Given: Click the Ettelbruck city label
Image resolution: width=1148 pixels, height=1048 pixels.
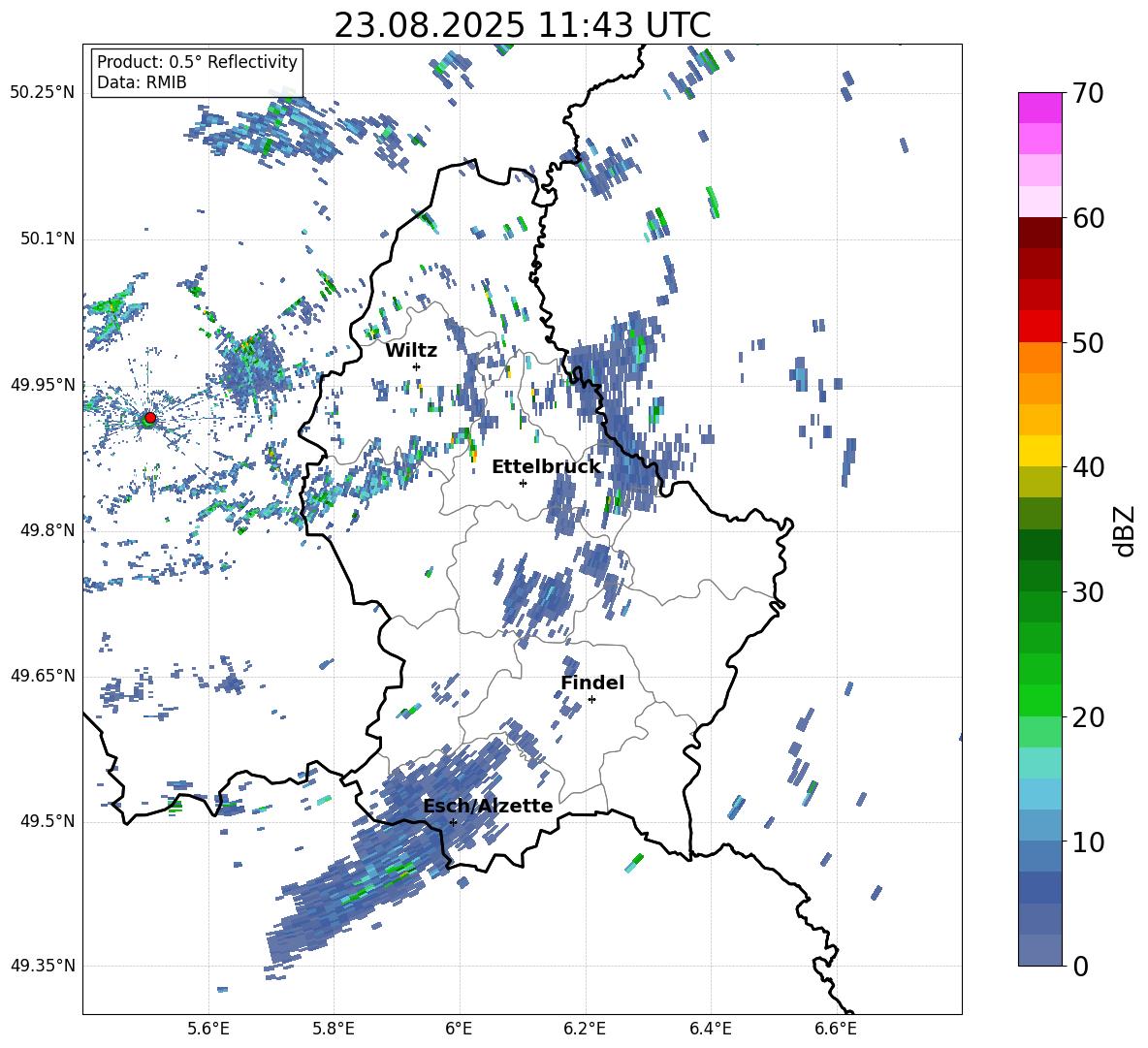Looking at the screenshot, I should point(546,467).
